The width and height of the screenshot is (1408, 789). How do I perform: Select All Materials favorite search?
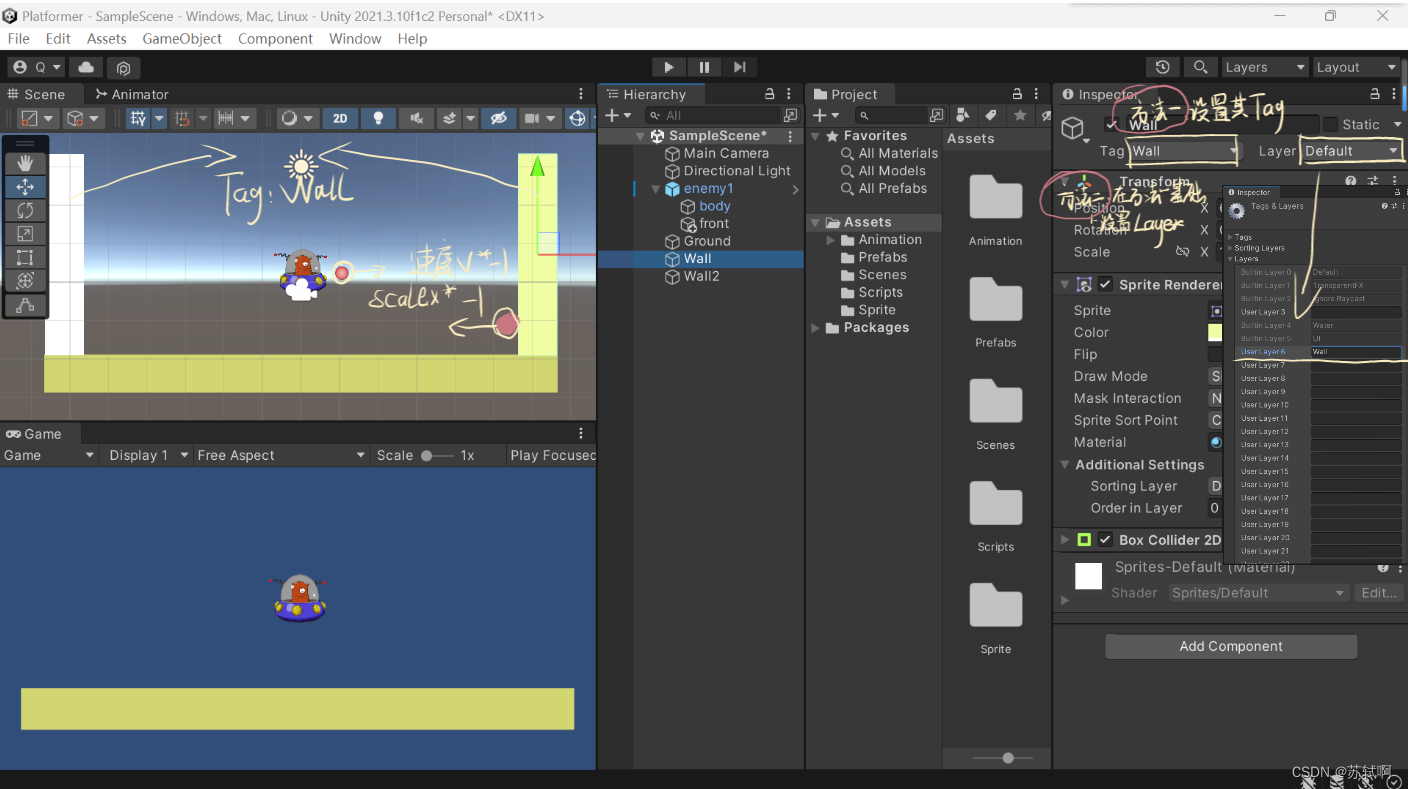pyautogui.click(x=889, y=153)
